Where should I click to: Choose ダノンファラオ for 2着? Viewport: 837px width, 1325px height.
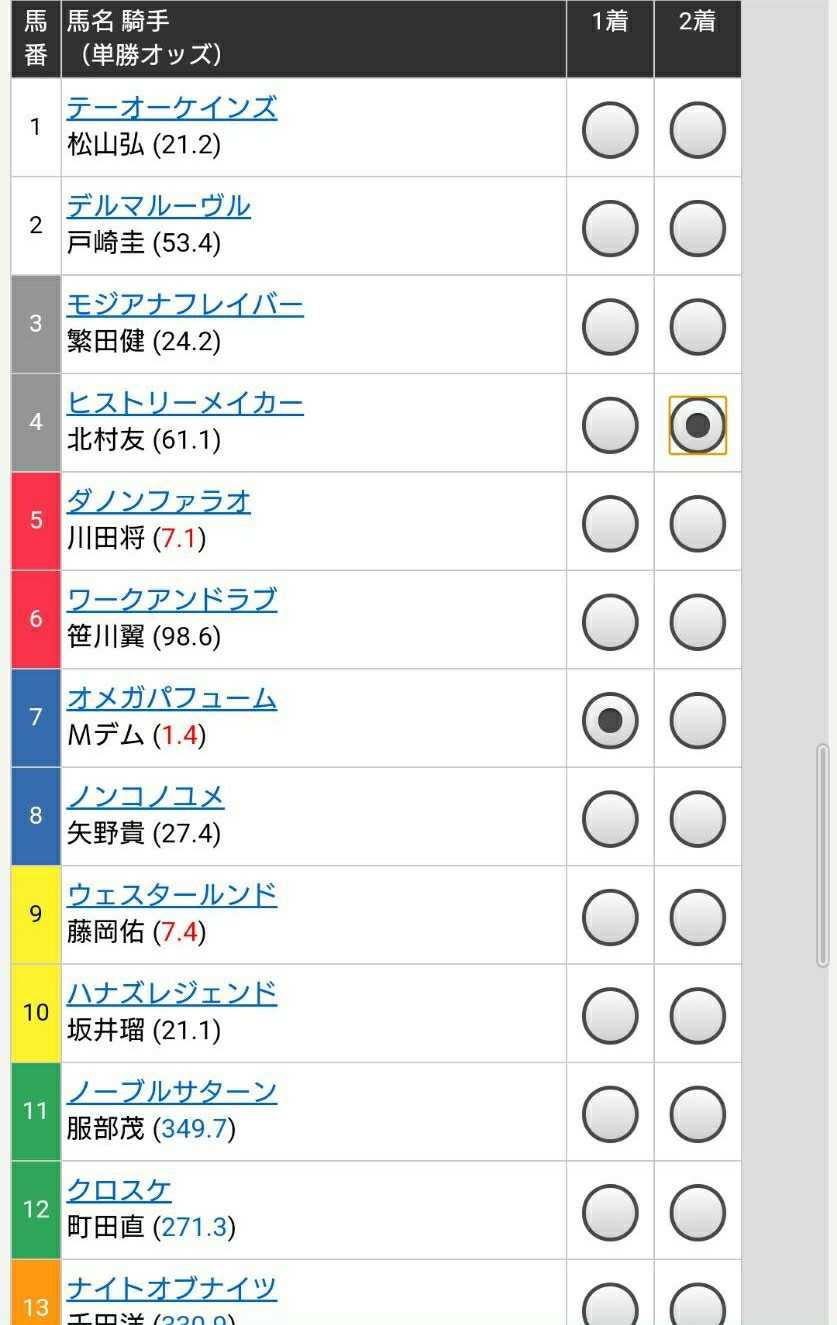tap(697, 523)
